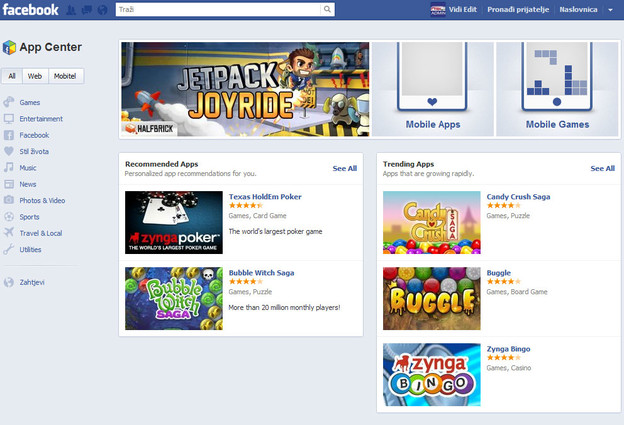Click Candy Crush Saga title link

tap(518, 196)
